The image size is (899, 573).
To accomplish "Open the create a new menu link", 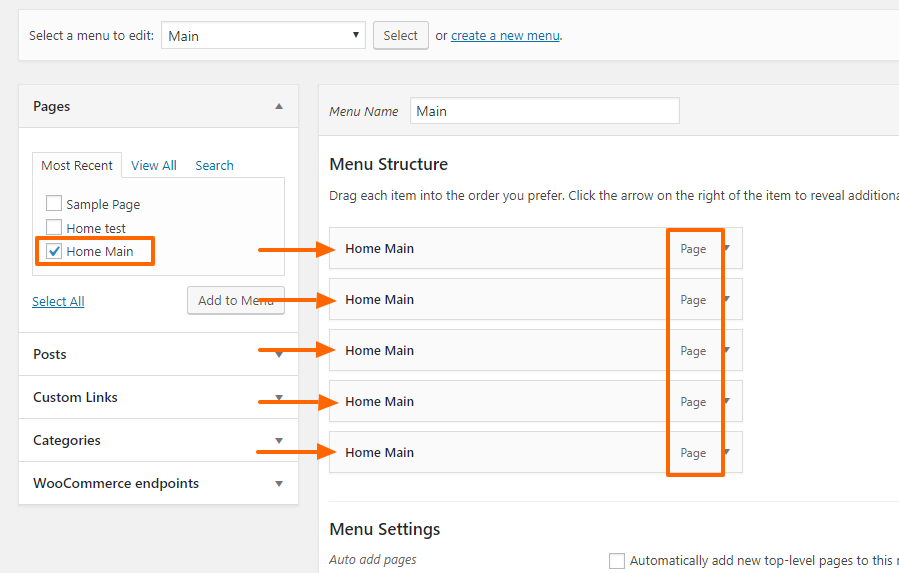I will tap(505, 36).
